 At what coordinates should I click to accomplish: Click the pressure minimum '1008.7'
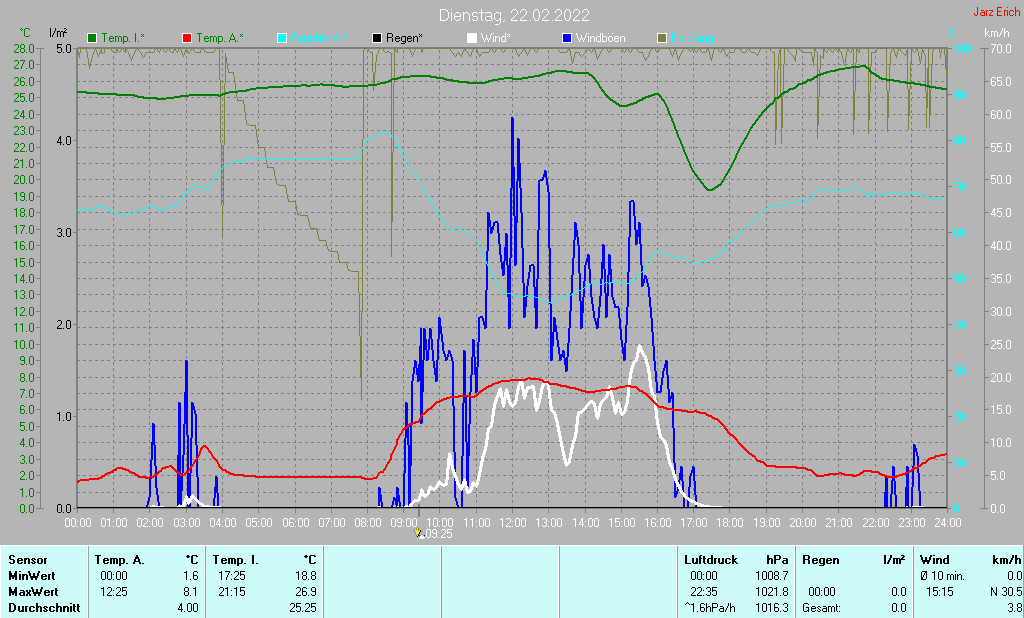tap(771, 576)
